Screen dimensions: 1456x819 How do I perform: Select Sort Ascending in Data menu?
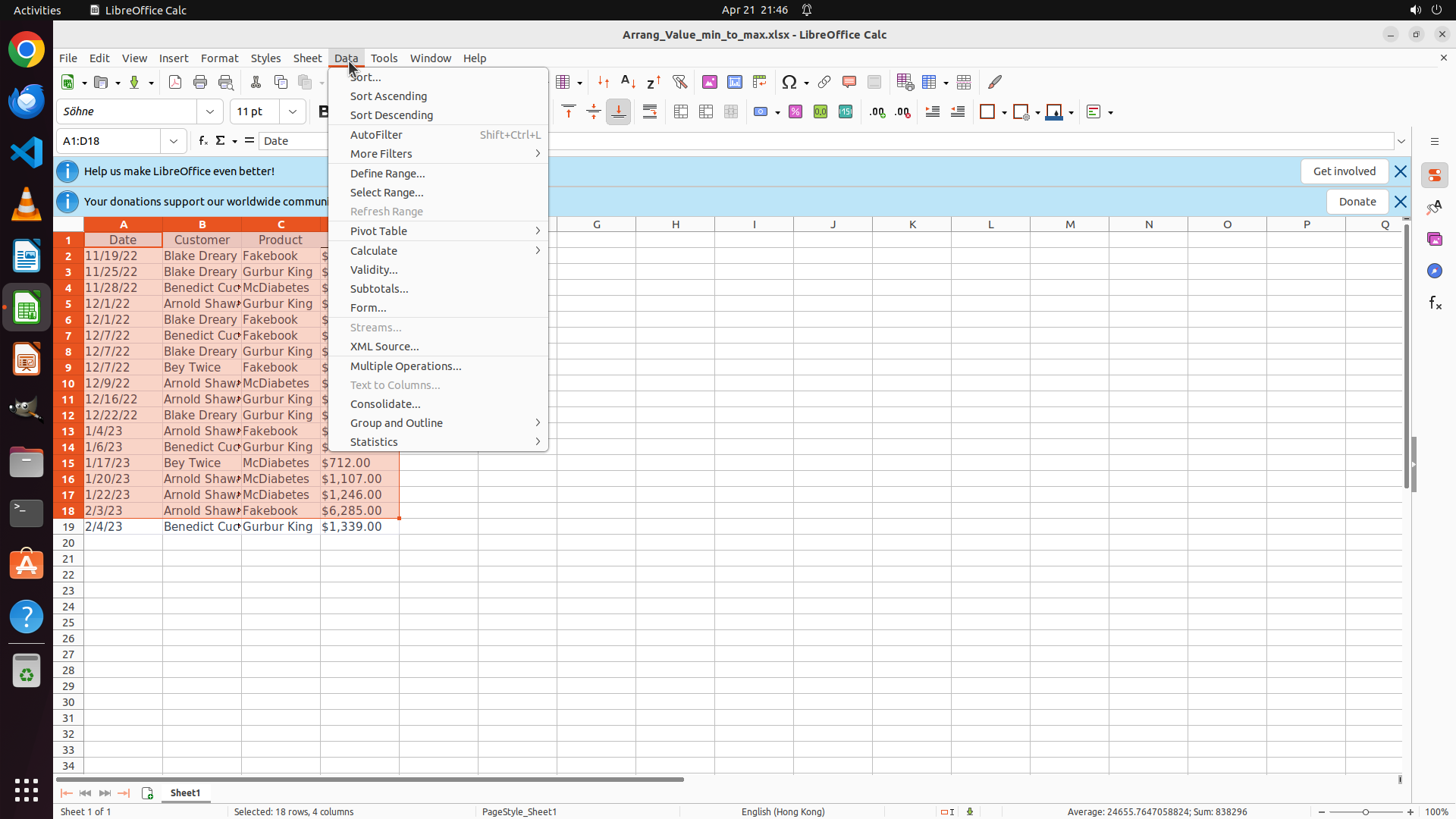(388, 96)
